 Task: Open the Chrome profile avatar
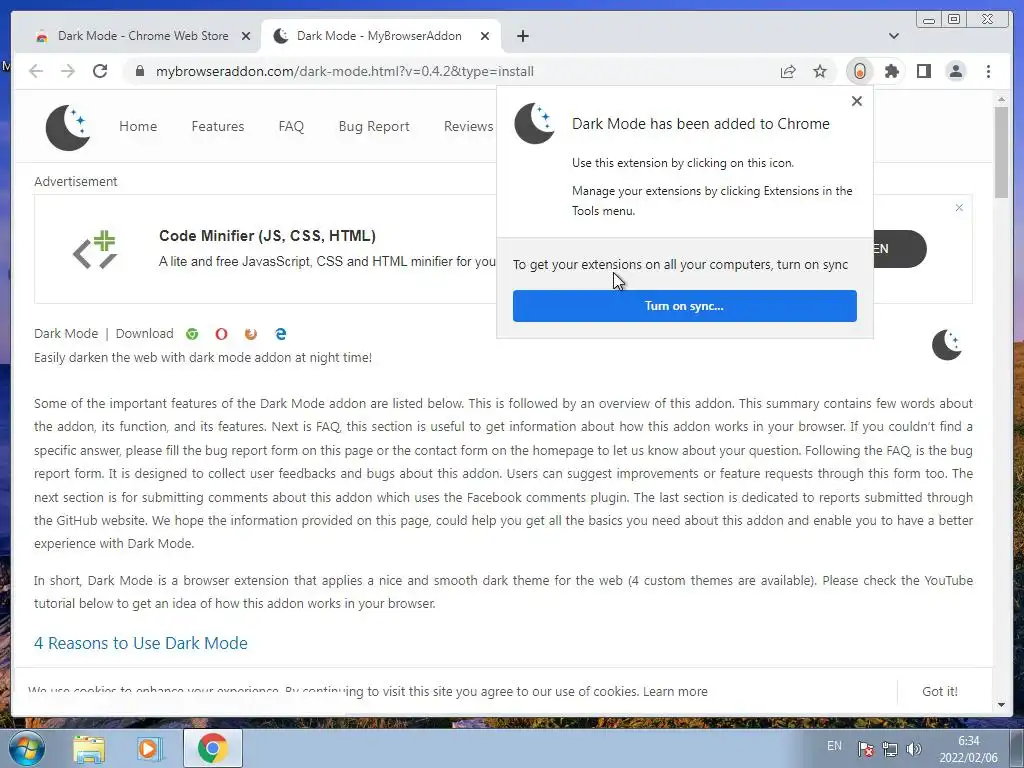(x=956, y=71)
